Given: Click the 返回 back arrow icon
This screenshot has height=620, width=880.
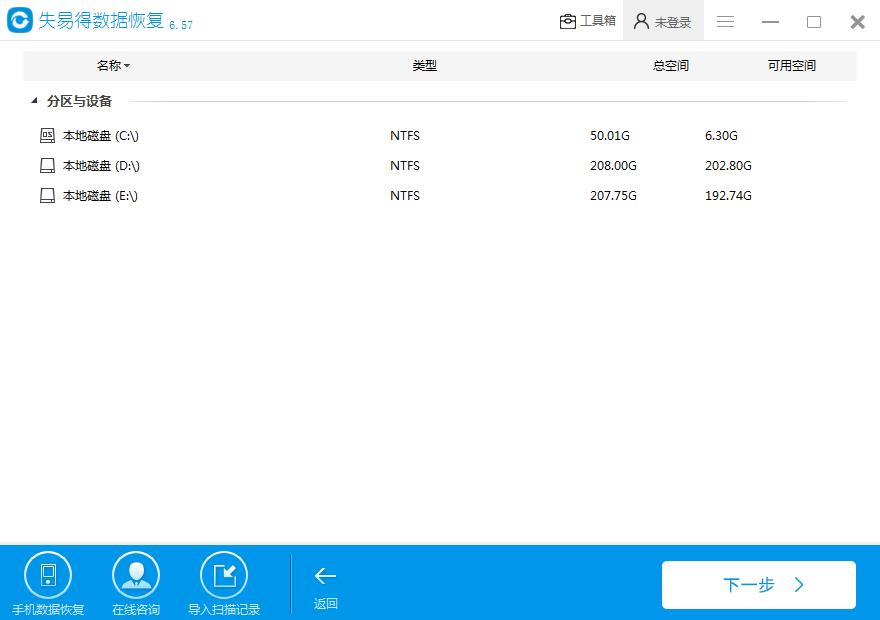Looking at the screenshot, I should coord(324,577).
